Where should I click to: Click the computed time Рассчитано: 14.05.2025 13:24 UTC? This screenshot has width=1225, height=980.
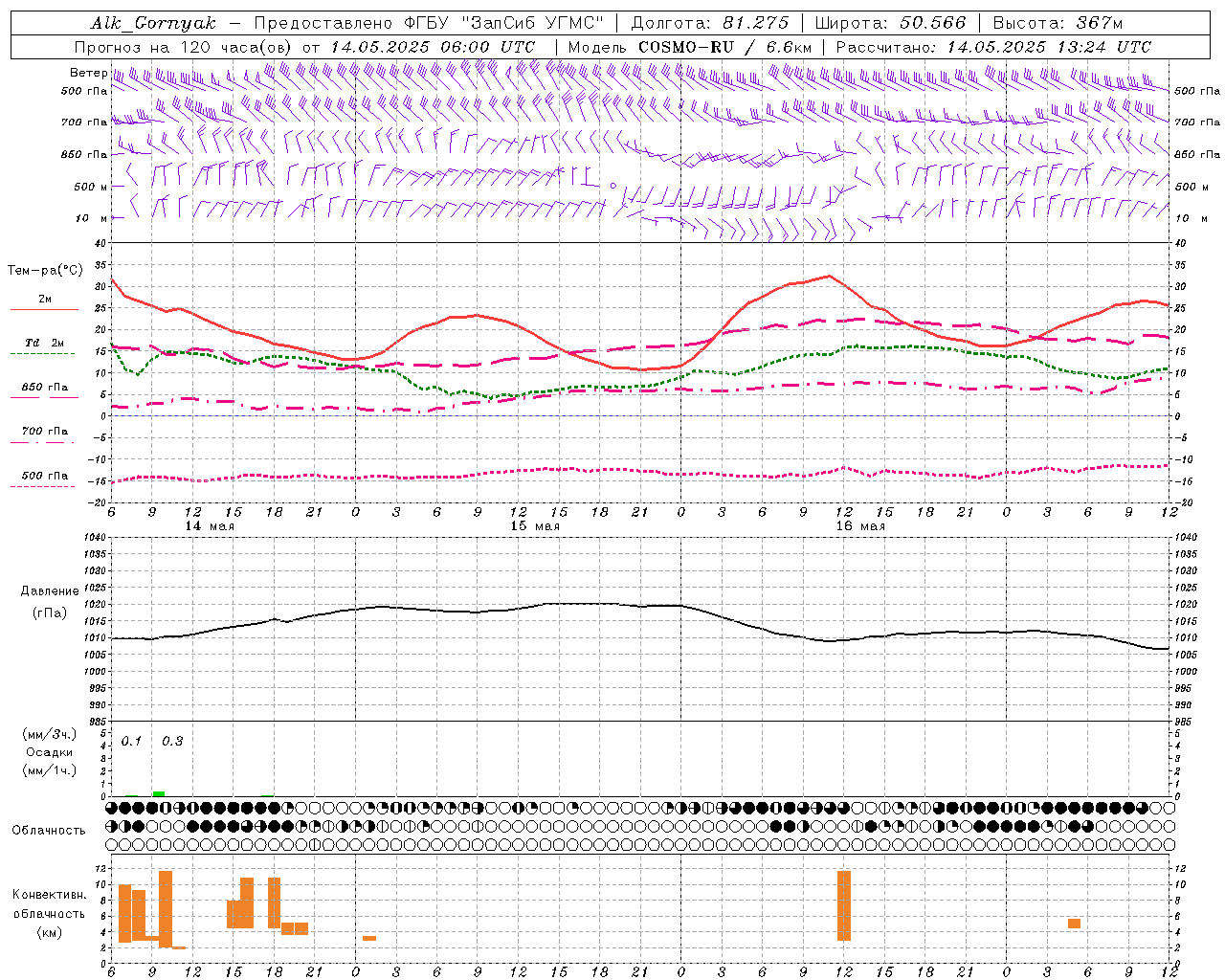(993, 47)
